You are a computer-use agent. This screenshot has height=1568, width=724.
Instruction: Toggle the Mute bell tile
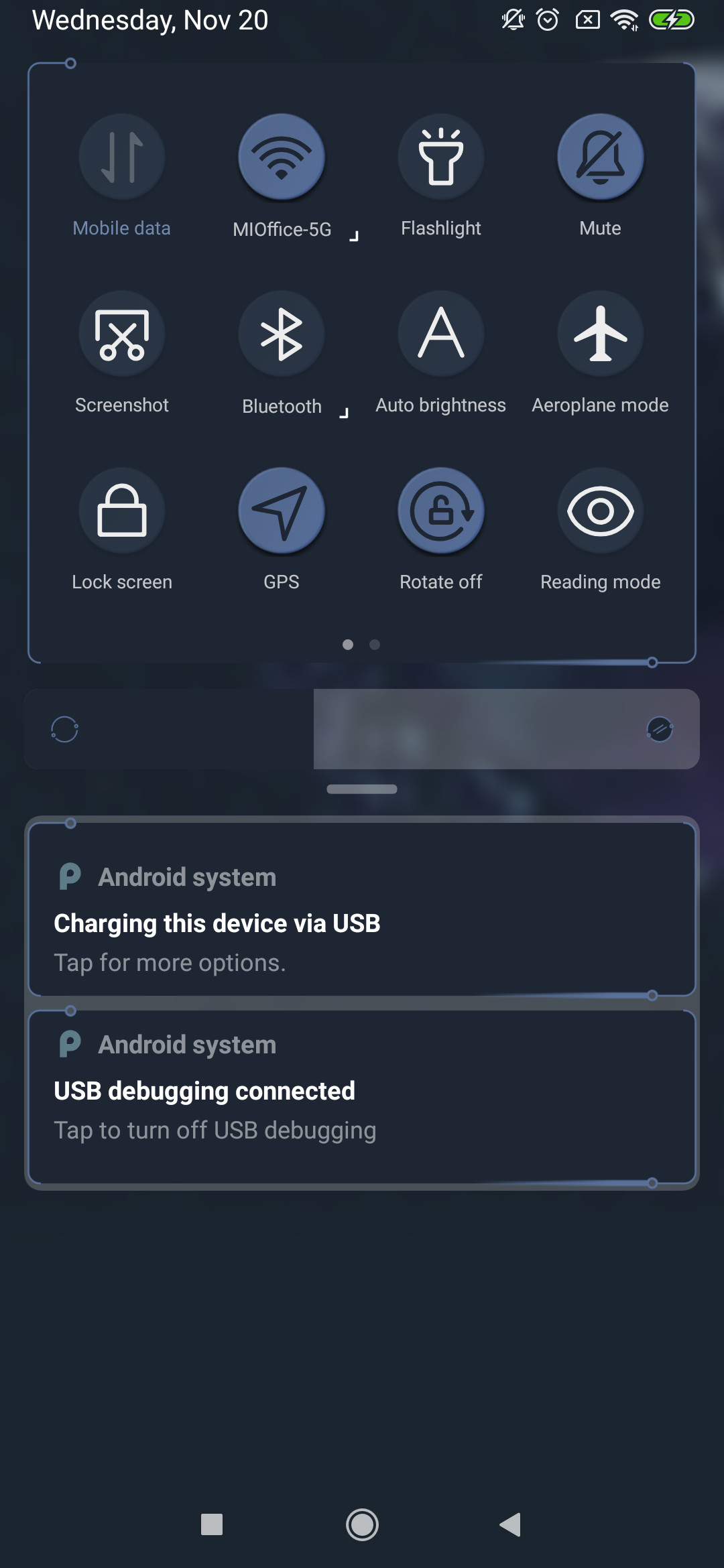point(601,157)
